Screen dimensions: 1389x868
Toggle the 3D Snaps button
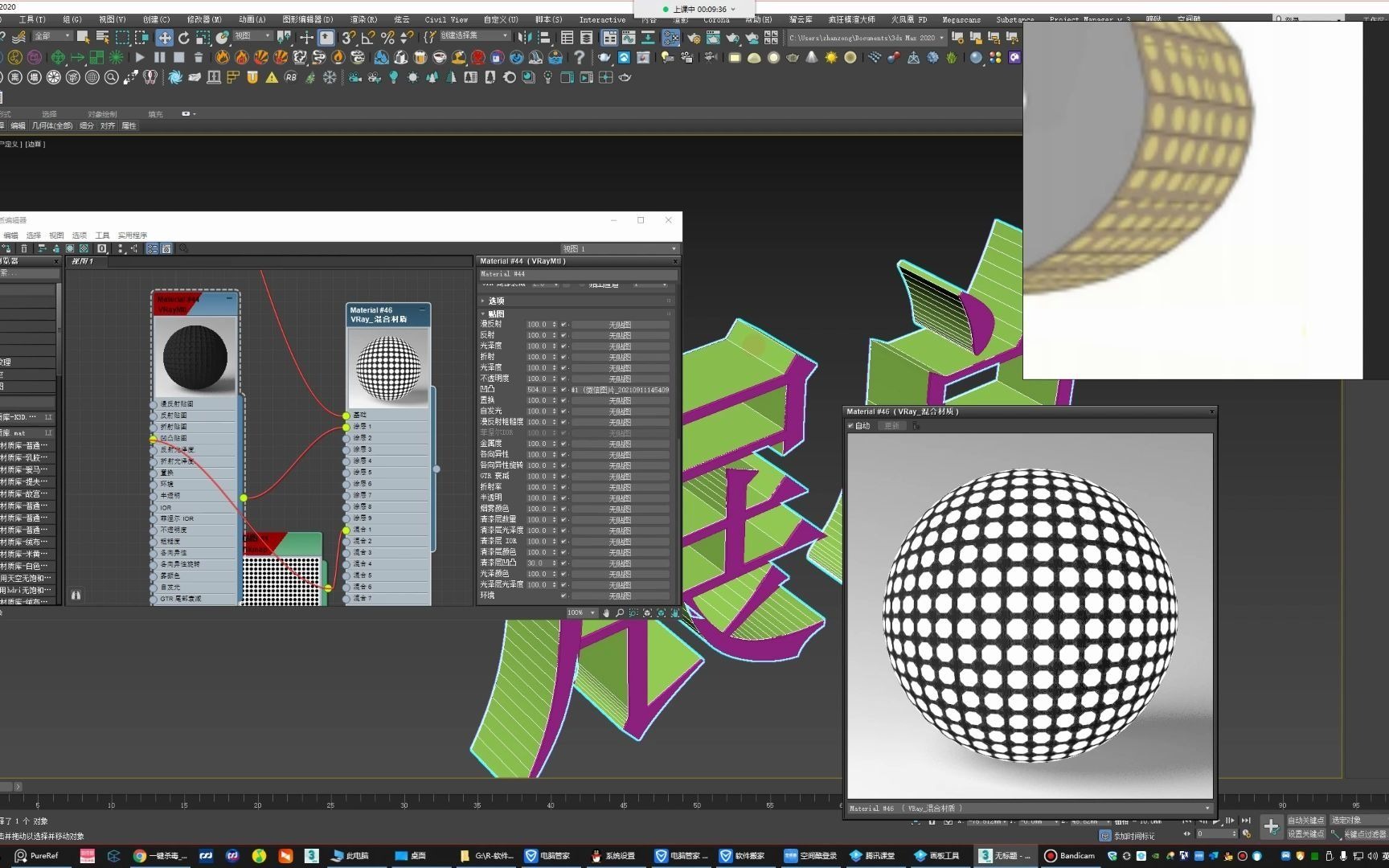click(348, 37)
